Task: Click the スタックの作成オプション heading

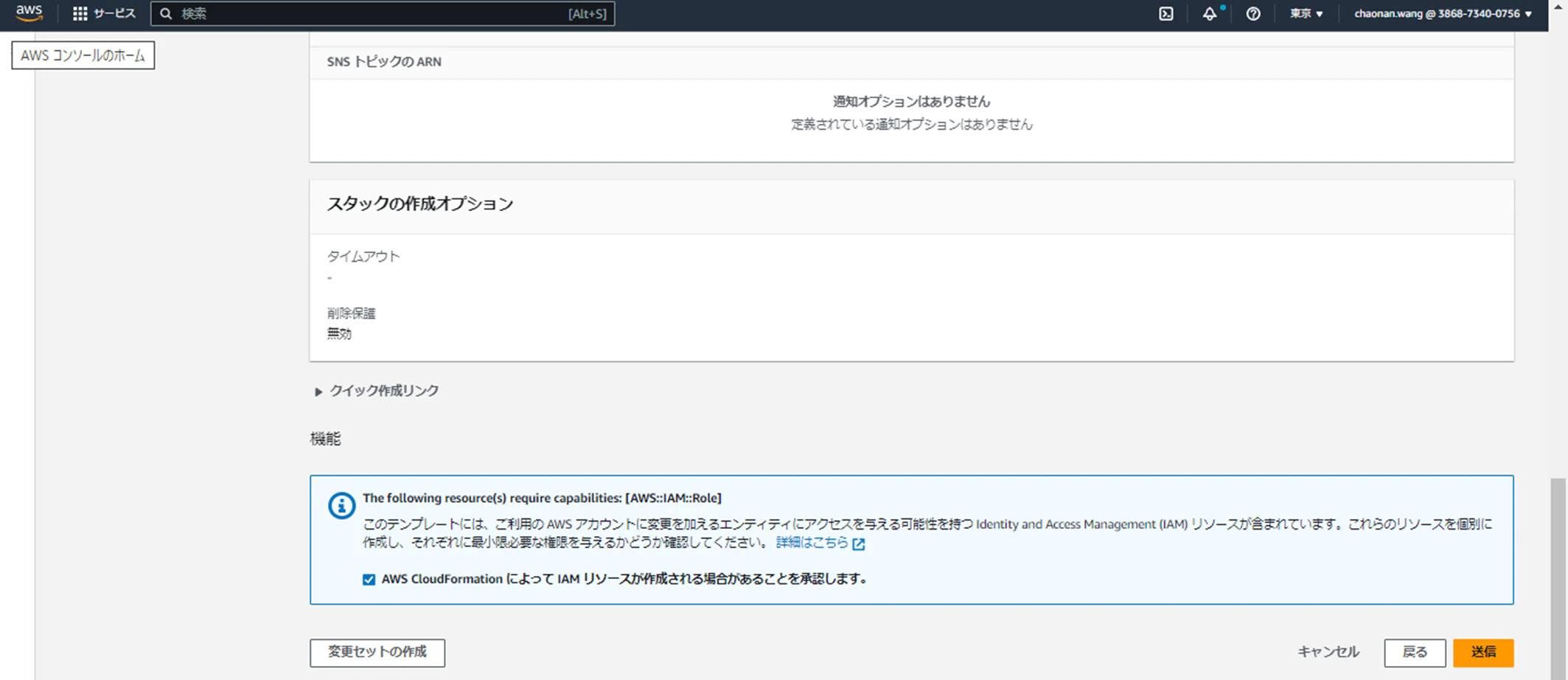Action: [x=420, y=204]
